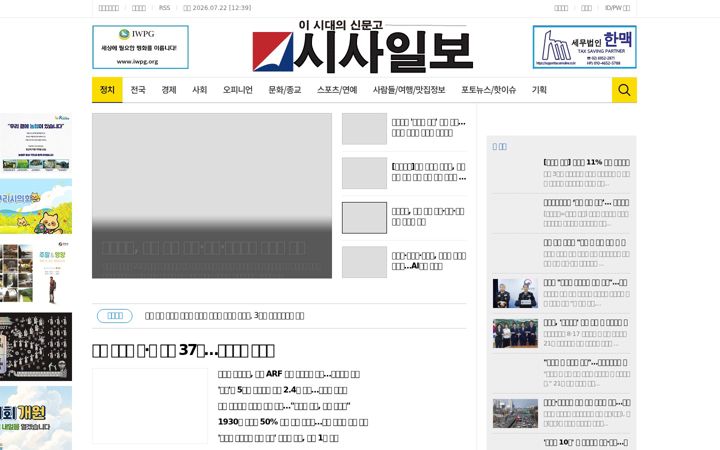The image size is (720, 450).
Task: Click the 시사일보 masthead logo
Action: 363,47
